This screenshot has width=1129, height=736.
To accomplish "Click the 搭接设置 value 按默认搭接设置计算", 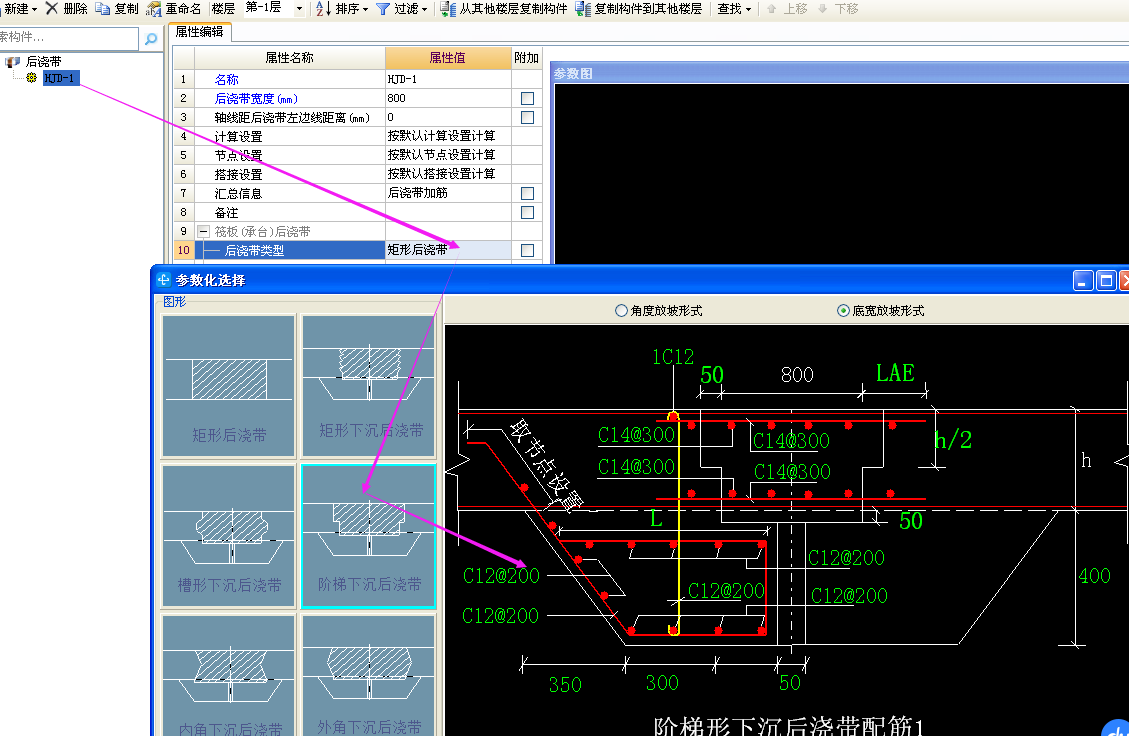I will (448, 174).
